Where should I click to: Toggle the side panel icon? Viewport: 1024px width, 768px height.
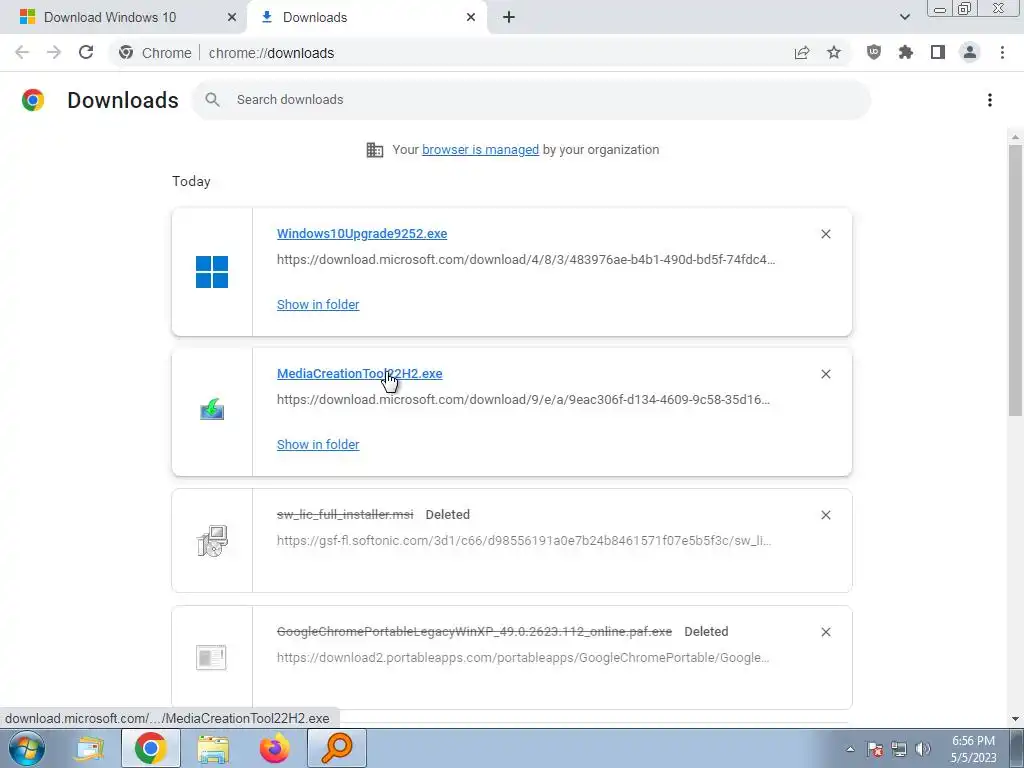938,53
